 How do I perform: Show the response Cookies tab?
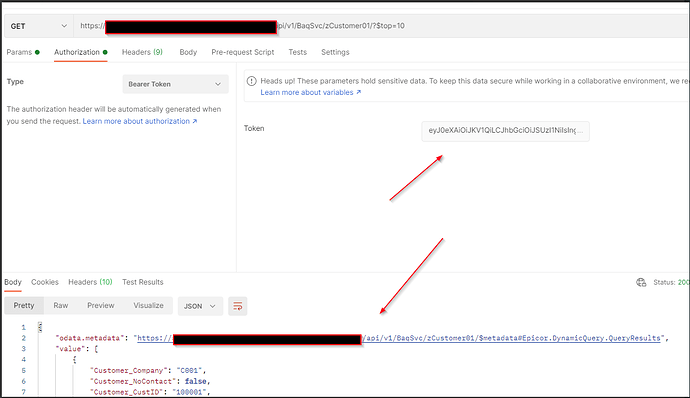(44, 282)
